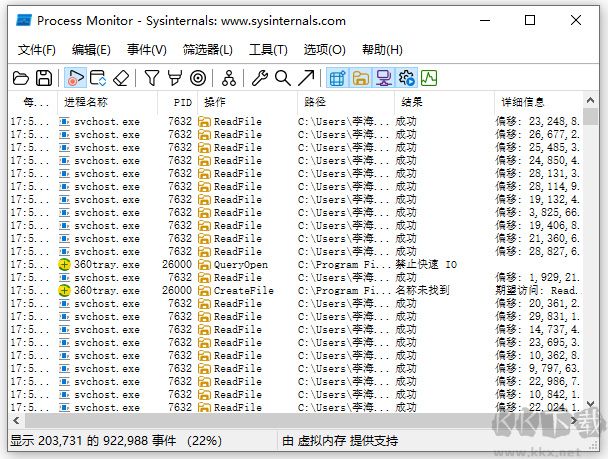Sort by the PID column header
The height and width of the screenshot is (459, 608).
click(x=178, y=102)
